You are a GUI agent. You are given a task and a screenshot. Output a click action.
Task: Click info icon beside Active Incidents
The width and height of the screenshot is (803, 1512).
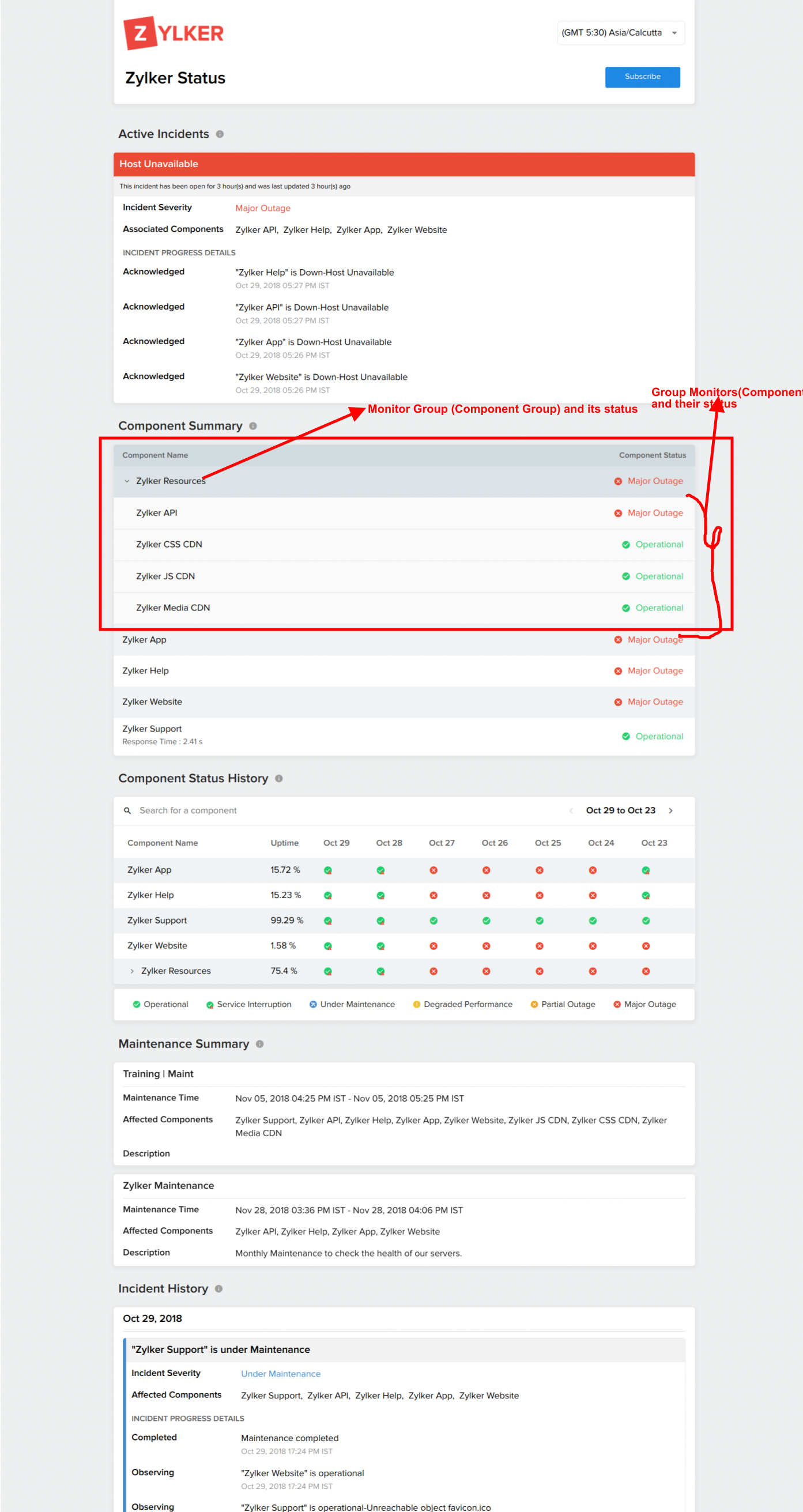220,134
